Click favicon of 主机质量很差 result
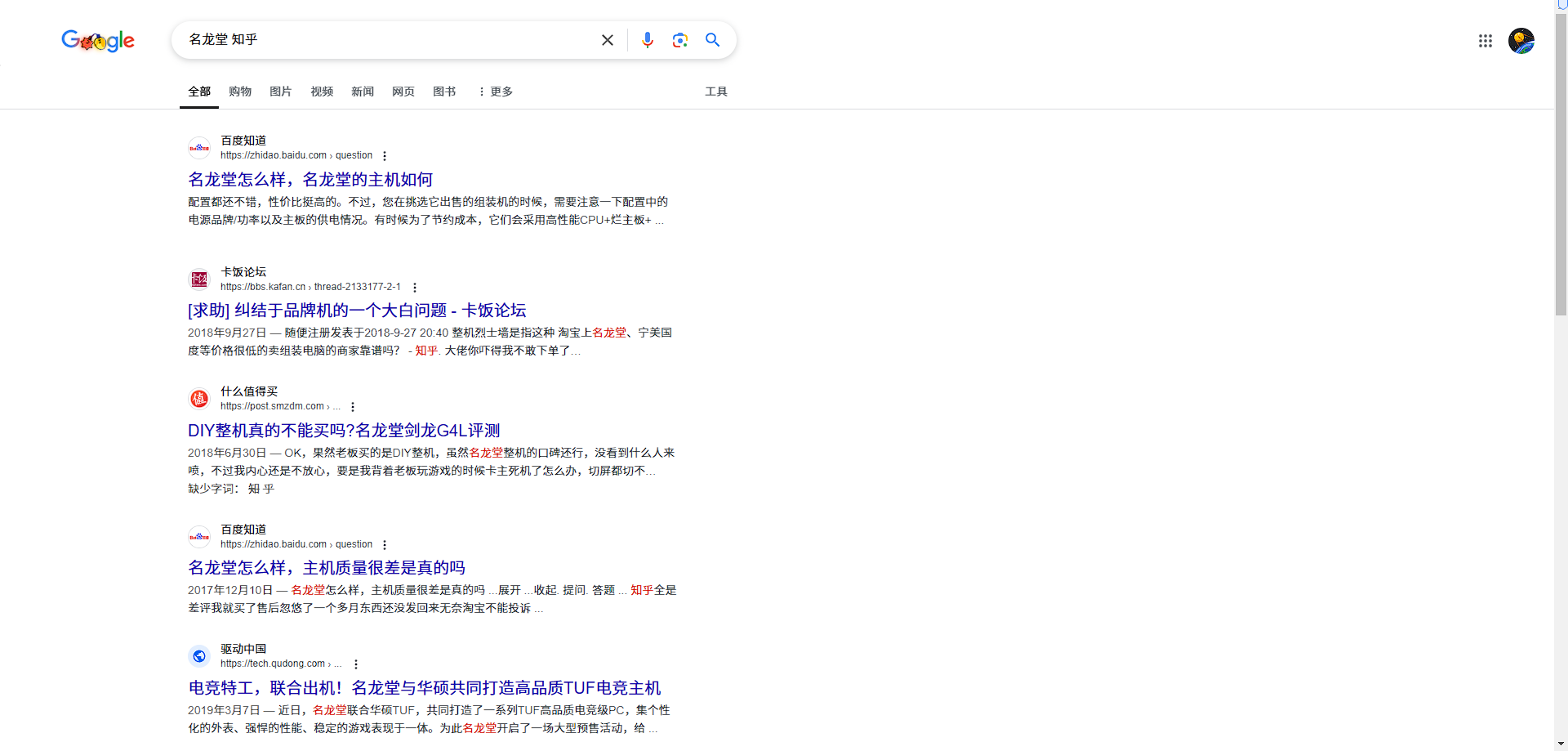This screenshot has width=1568, height=751. (199, 537)
